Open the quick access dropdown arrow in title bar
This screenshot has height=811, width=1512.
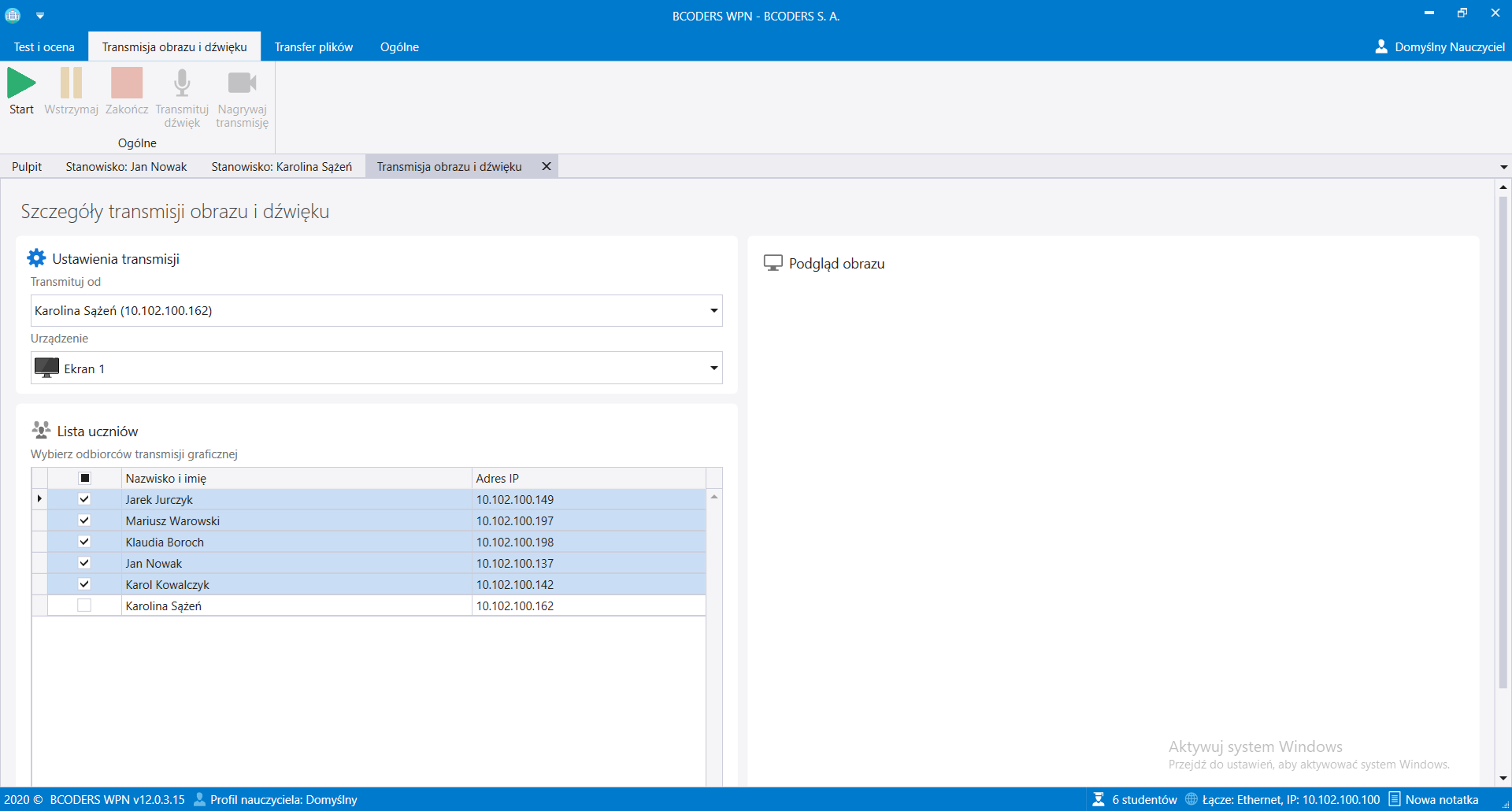40,16
